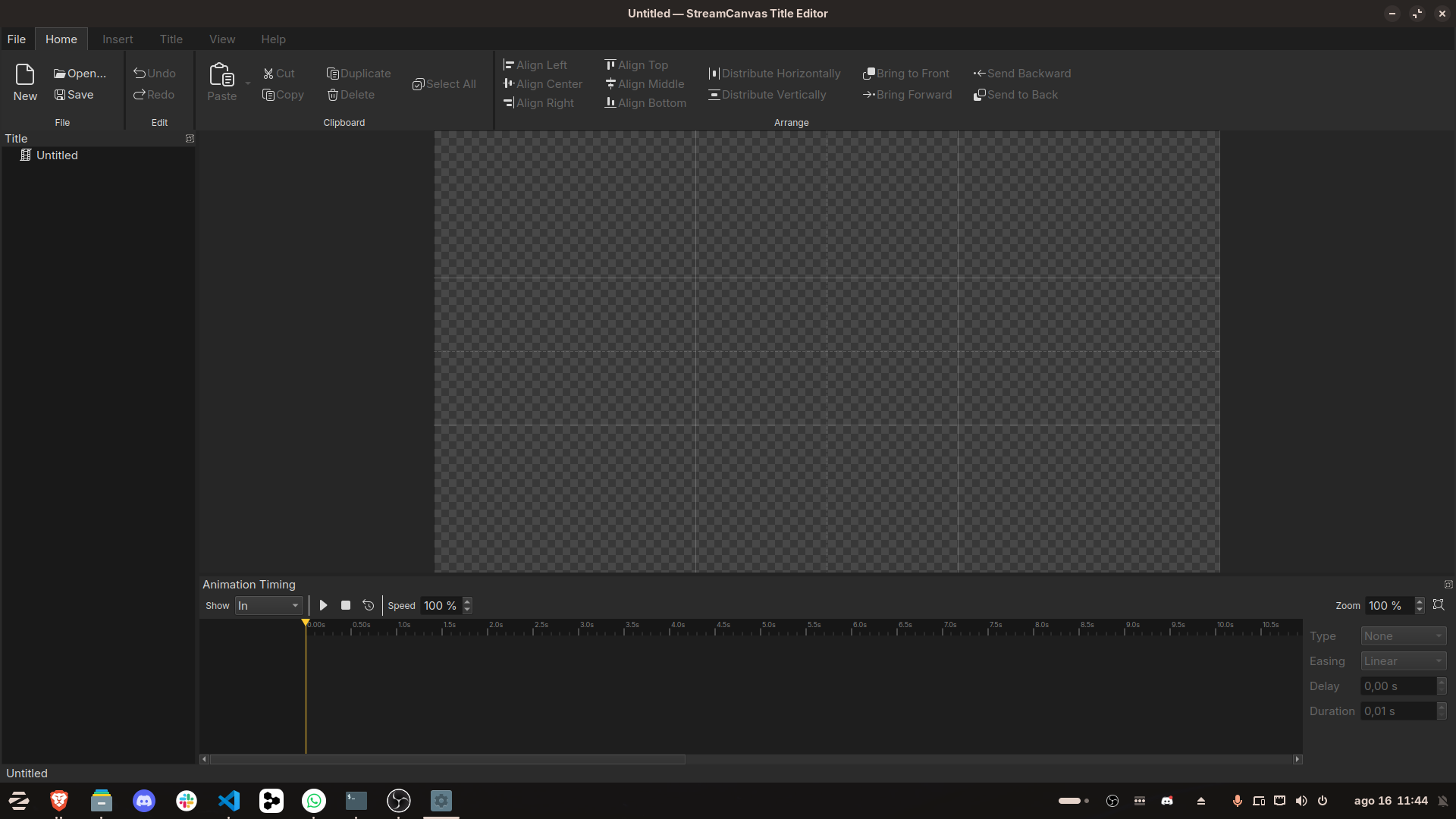
Task: Click Select All in the ribbon
Action: coord(444,84)
